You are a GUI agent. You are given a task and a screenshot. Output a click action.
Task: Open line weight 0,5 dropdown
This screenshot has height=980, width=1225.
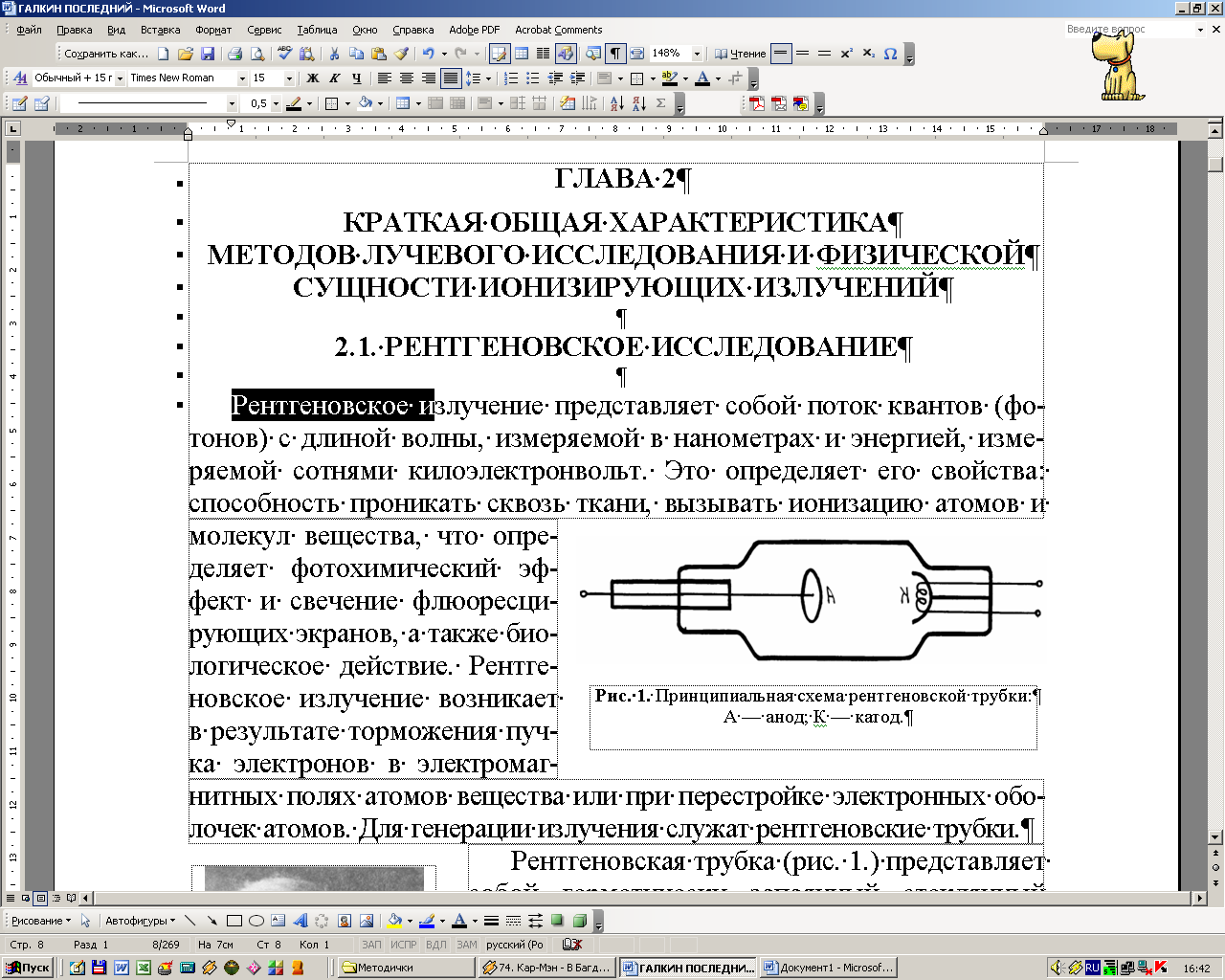coord(276,103)
